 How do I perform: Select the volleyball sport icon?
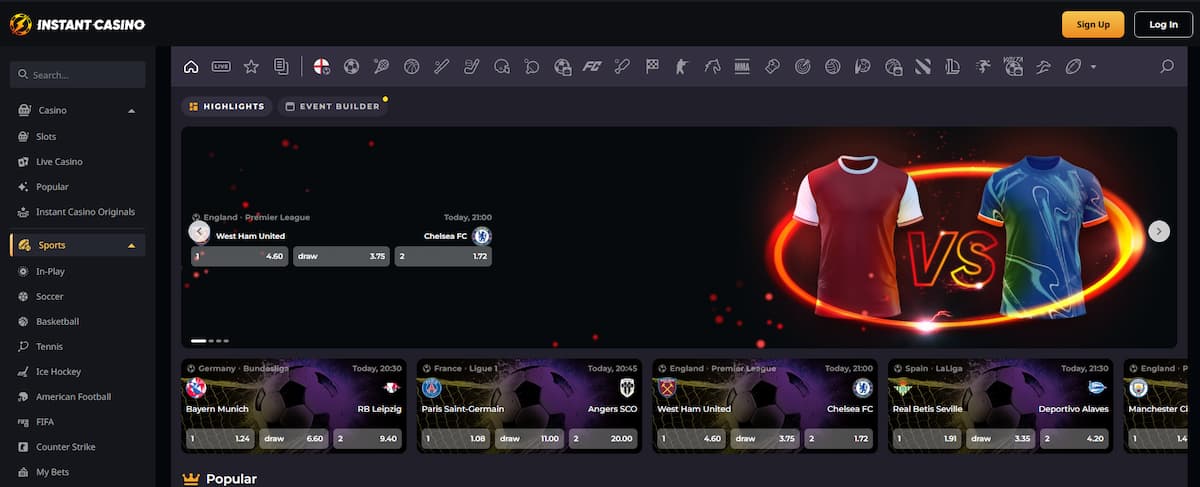(832, 67)
